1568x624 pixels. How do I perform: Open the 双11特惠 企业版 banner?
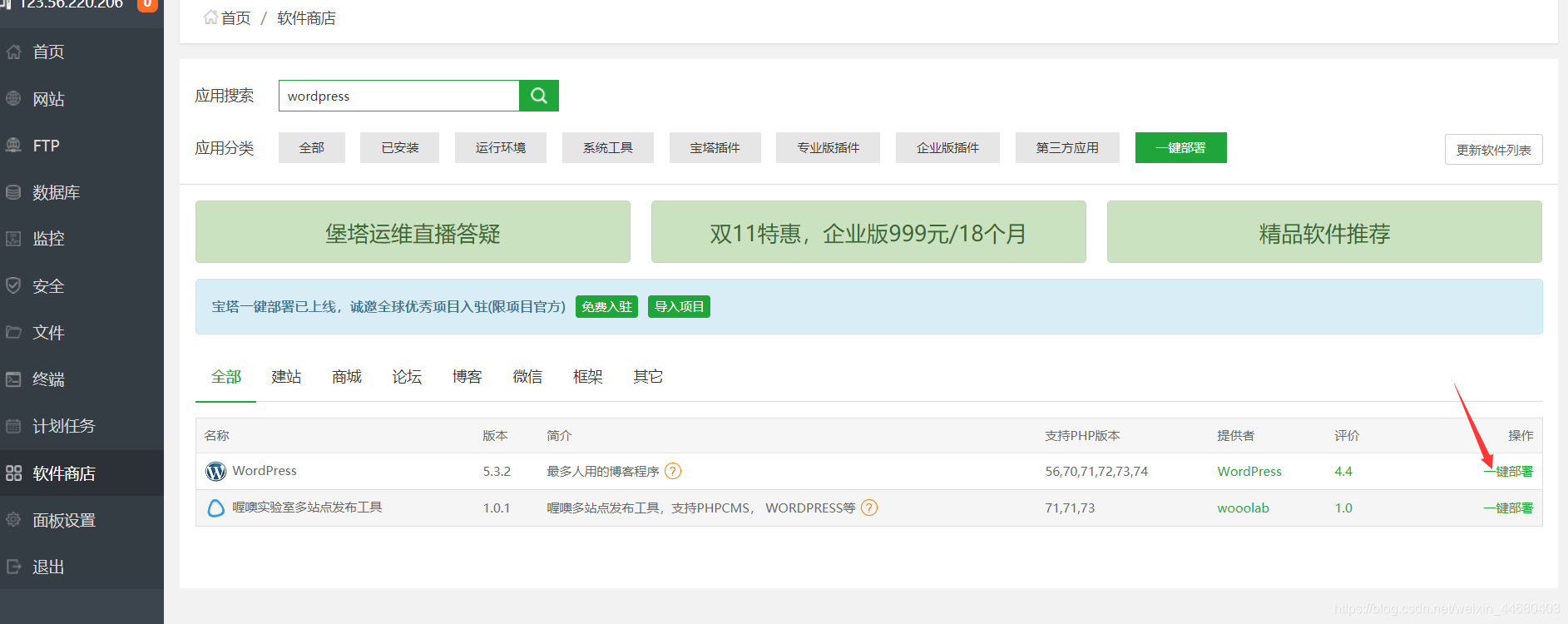[x=868, y=232]
